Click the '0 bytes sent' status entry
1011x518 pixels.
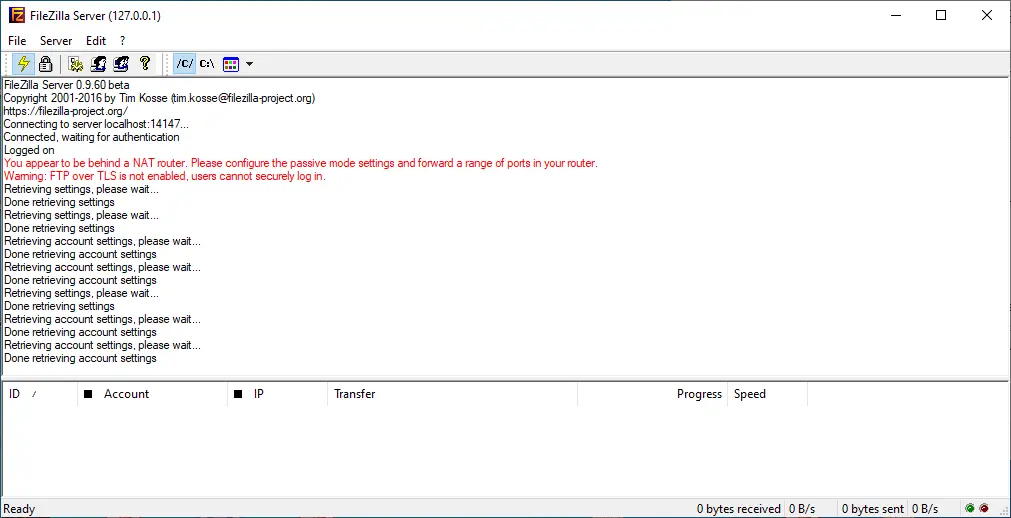pos(873,509)
